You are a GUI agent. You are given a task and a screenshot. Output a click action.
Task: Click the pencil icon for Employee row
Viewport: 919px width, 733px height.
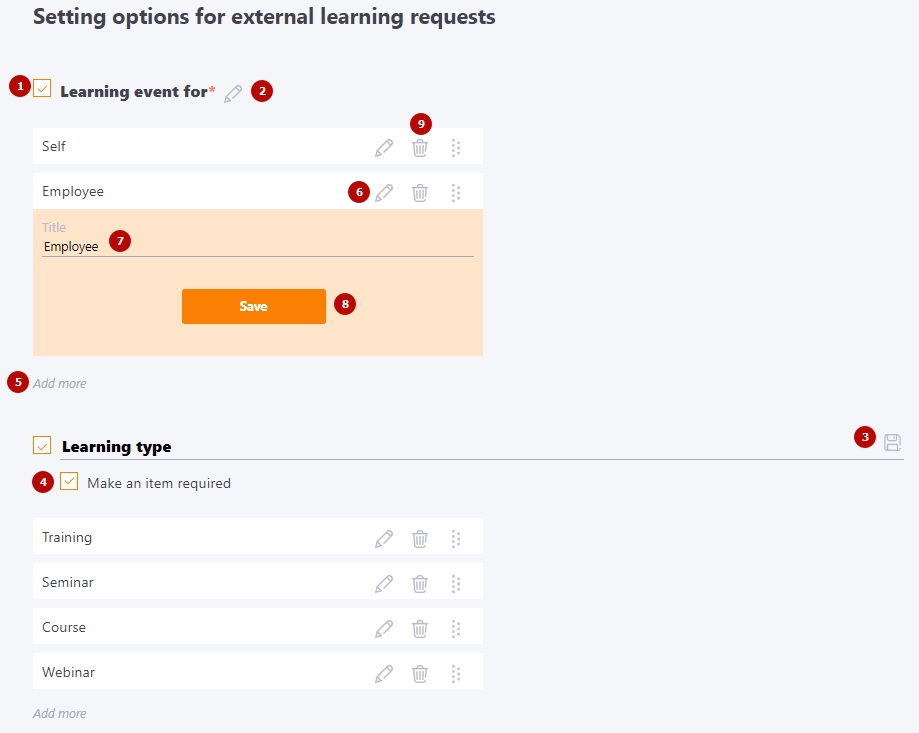coord(384,193)
